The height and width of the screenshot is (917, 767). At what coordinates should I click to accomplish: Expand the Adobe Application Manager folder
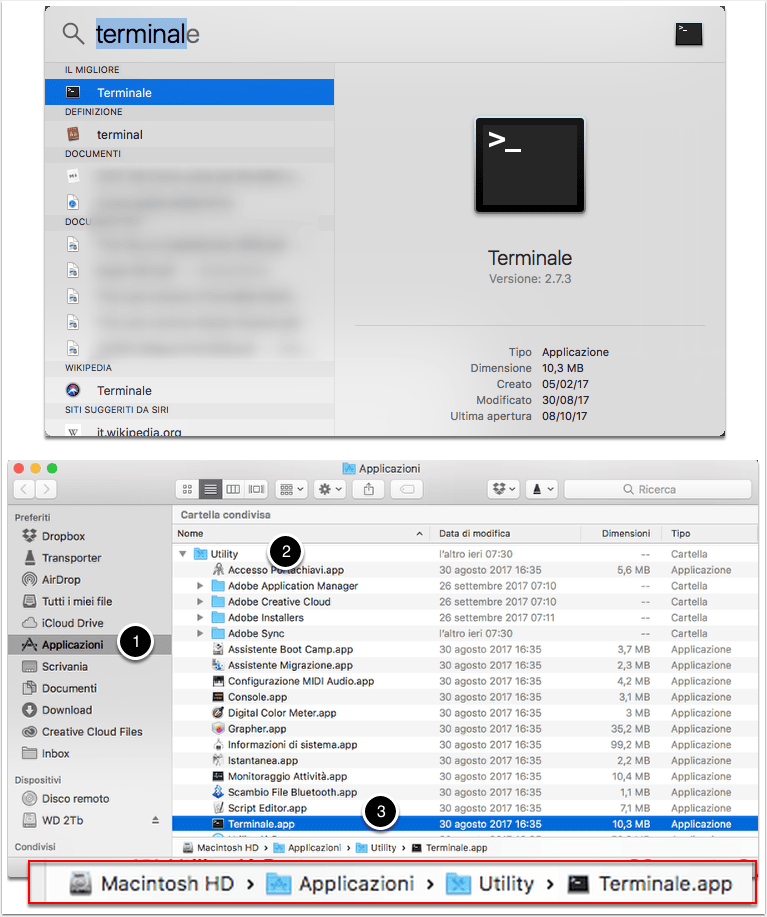click(200, 585)
